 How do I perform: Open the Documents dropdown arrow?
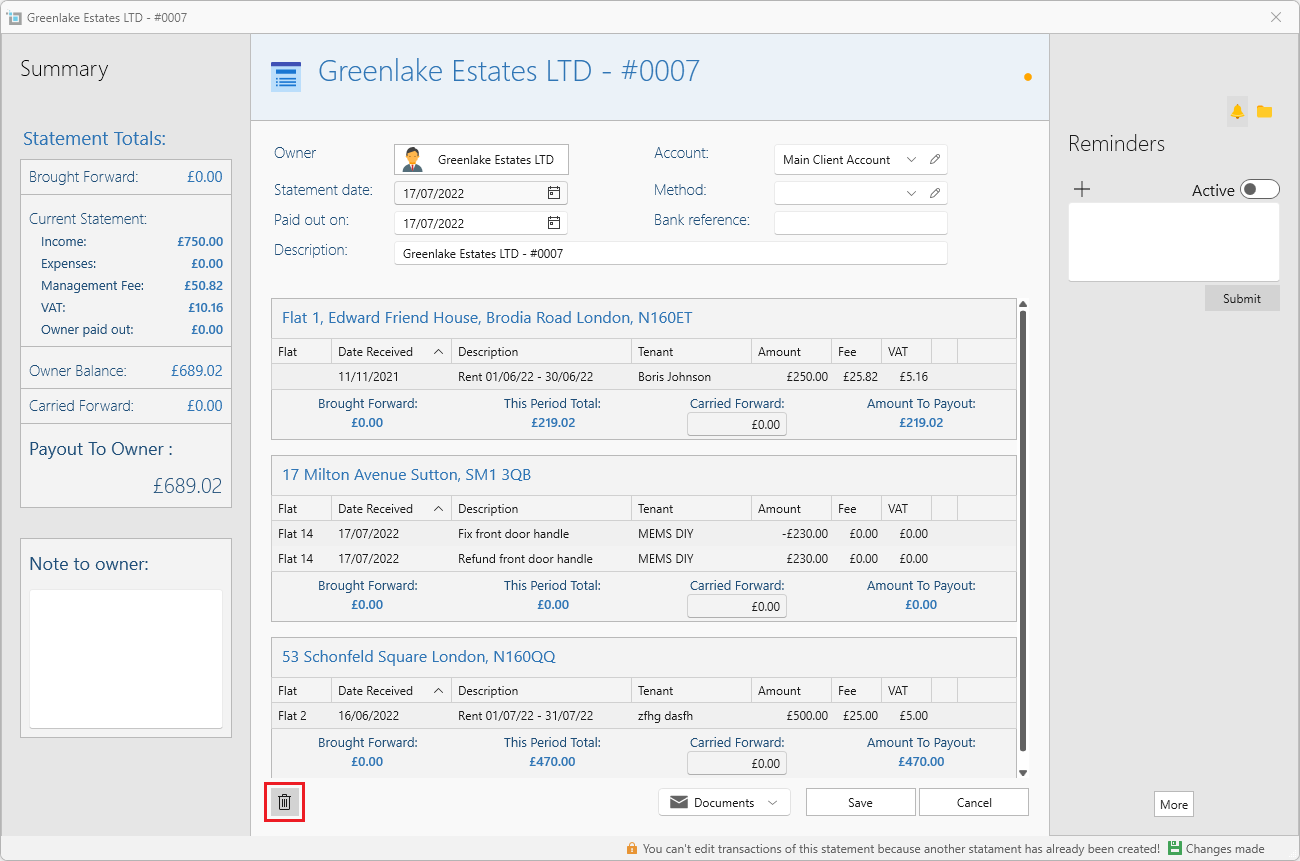click(772, 802)
